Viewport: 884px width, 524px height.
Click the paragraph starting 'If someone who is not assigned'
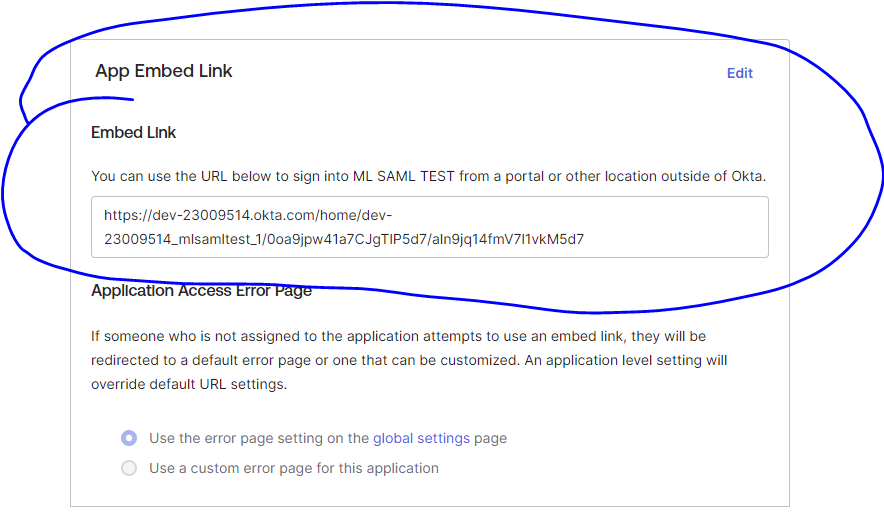[409, 360]
